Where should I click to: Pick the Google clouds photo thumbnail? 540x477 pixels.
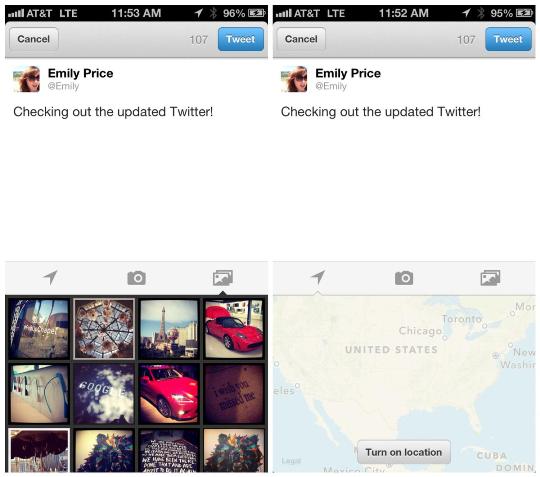[x=104, y=394]
